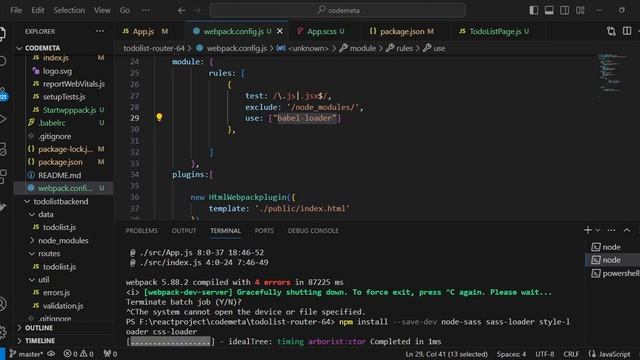
Task: Click the master branch status indicator
Action: click(26, 354)
